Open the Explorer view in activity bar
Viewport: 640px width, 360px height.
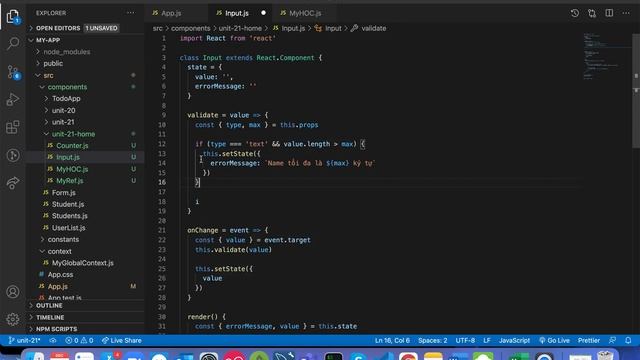coord(13,16)
